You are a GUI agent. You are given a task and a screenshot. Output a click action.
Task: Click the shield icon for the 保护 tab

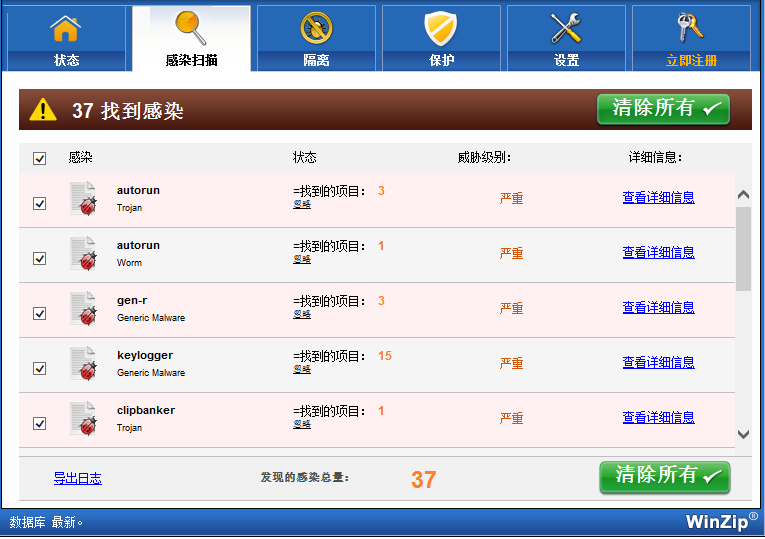tap(441, 28)
